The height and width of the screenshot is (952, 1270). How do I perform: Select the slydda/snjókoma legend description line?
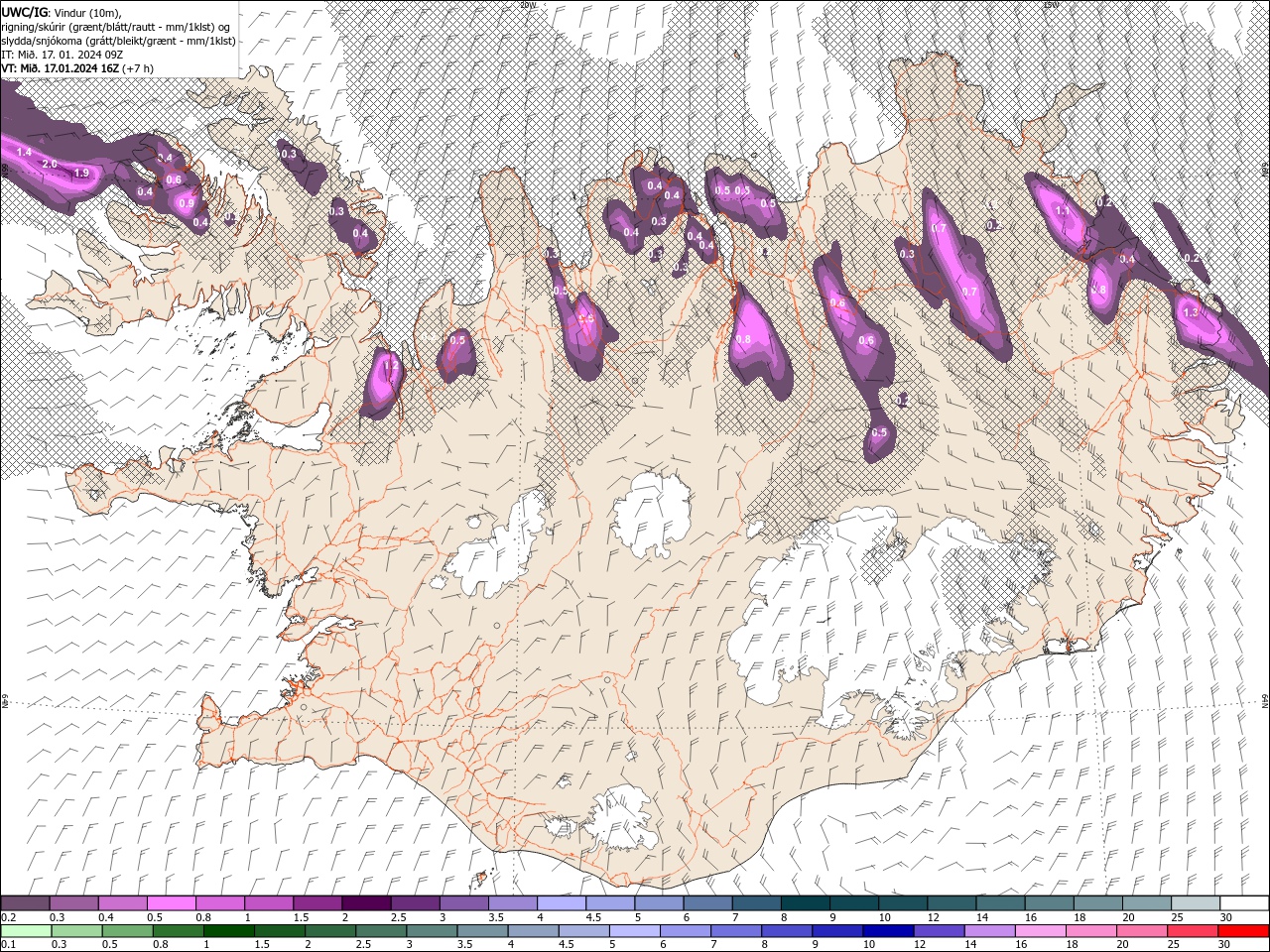[119, 41]
